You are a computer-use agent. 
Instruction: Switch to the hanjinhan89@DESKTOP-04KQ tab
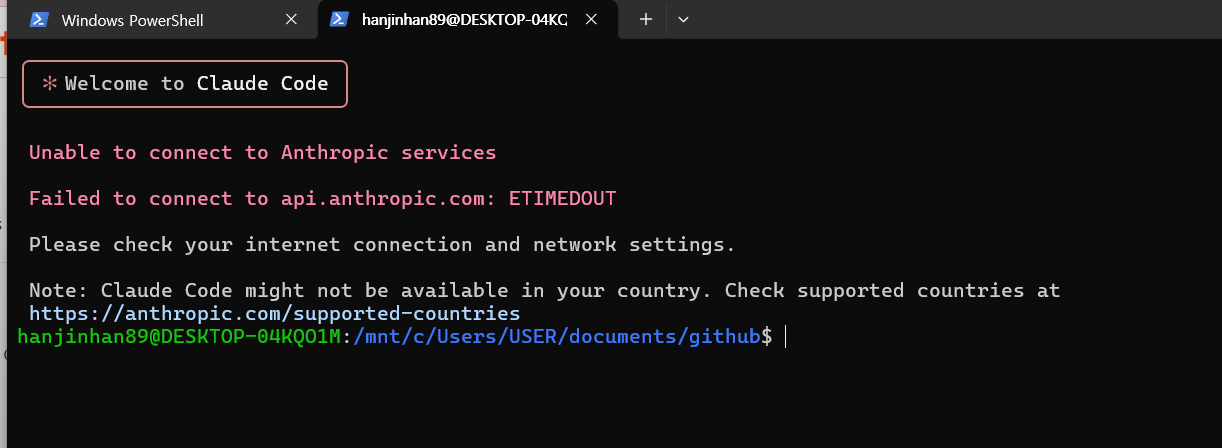(x=467, y=20)
